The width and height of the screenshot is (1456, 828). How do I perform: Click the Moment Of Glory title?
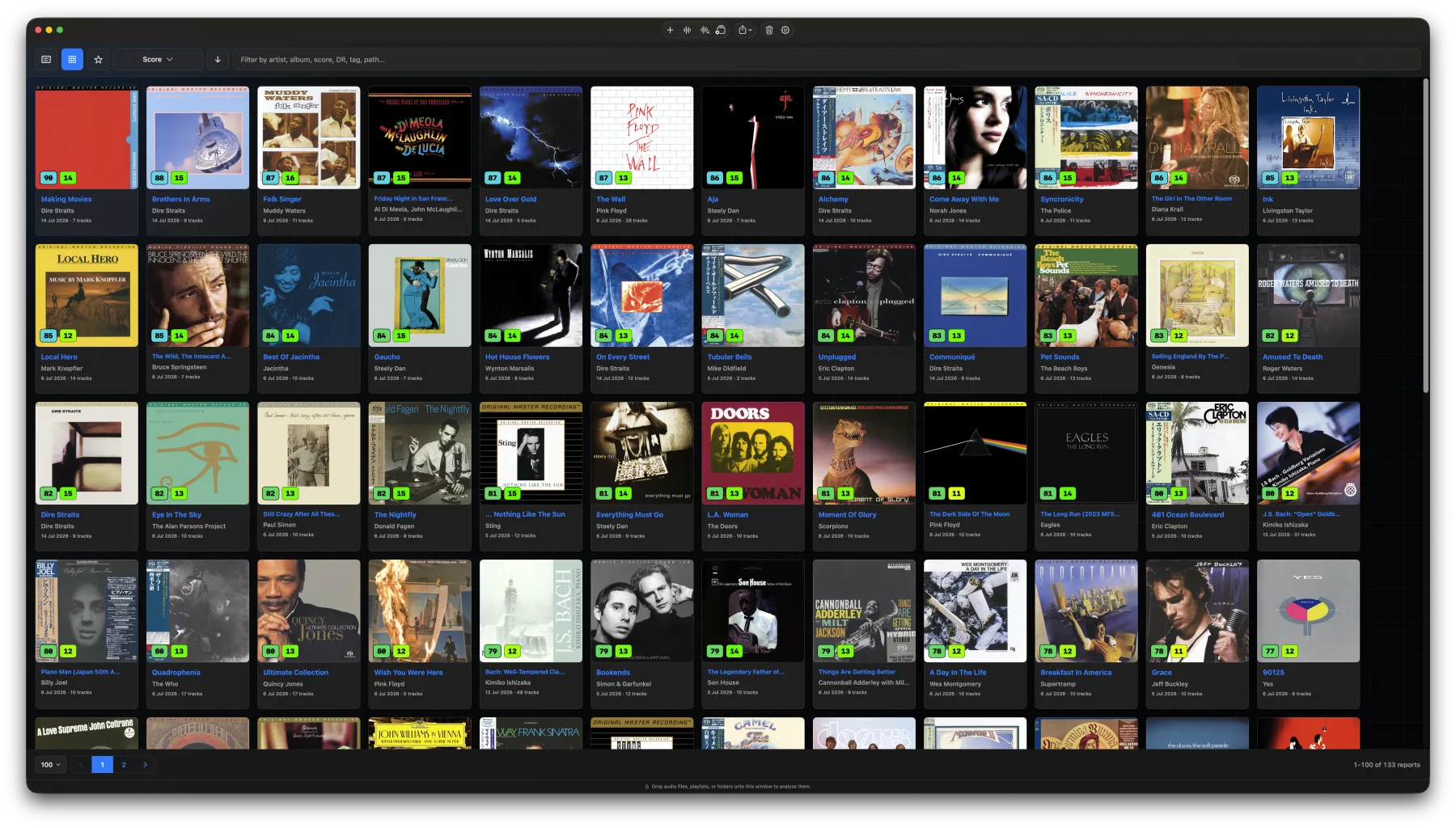tap(847, 514)
